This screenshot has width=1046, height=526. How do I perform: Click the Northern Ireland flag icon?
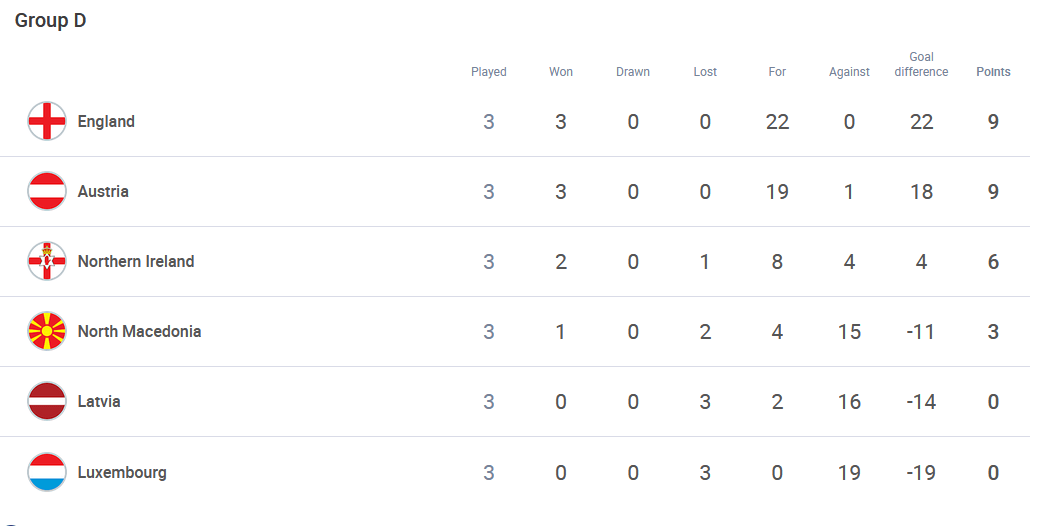pos(47,261)
